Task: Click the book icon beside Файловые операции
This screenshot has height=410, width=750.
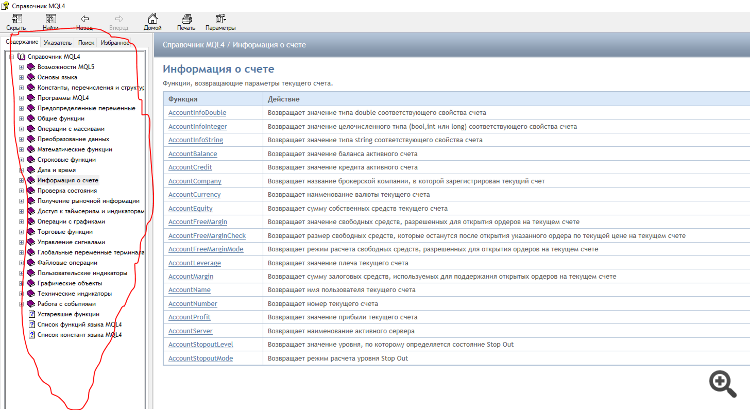Action: [x=31, y=263]
